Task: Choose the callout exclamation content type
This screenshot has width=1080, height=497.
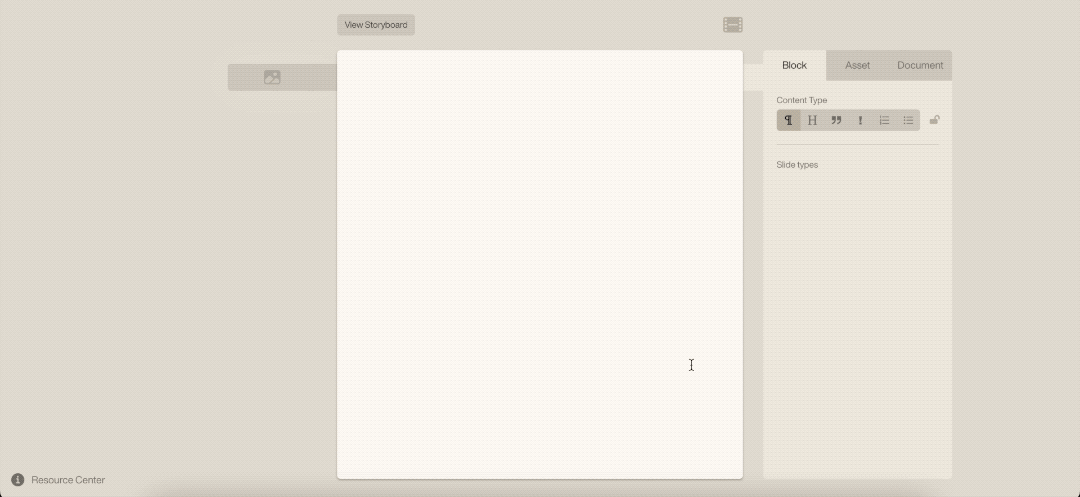Action: click(x=860, y=120)
